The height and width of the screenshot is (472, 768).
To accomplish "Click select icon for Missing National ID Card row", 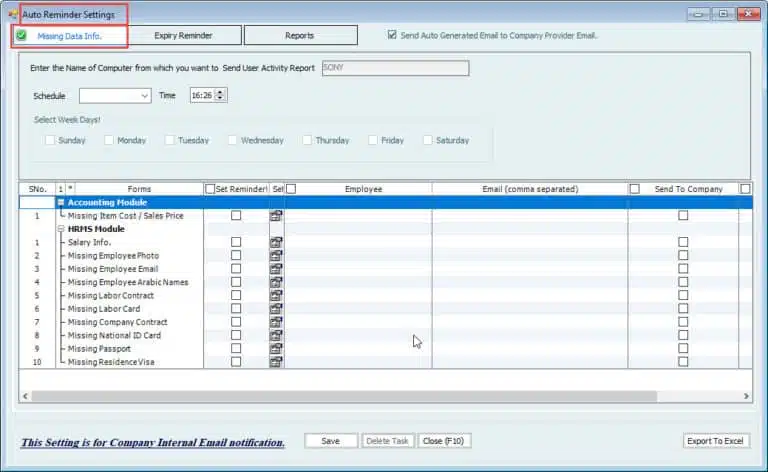I will click(x=276, y=335).
